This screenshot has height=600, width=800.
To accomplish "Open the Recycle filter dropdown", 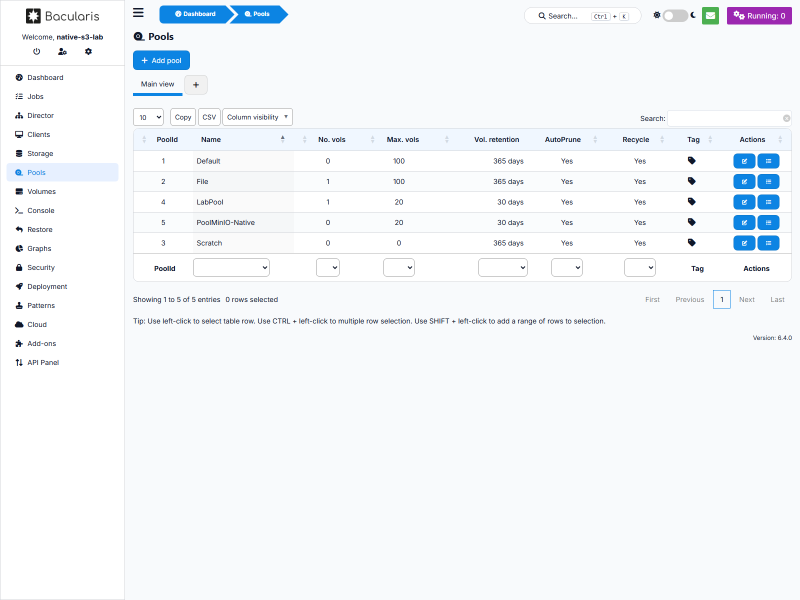I will [640, 267].
